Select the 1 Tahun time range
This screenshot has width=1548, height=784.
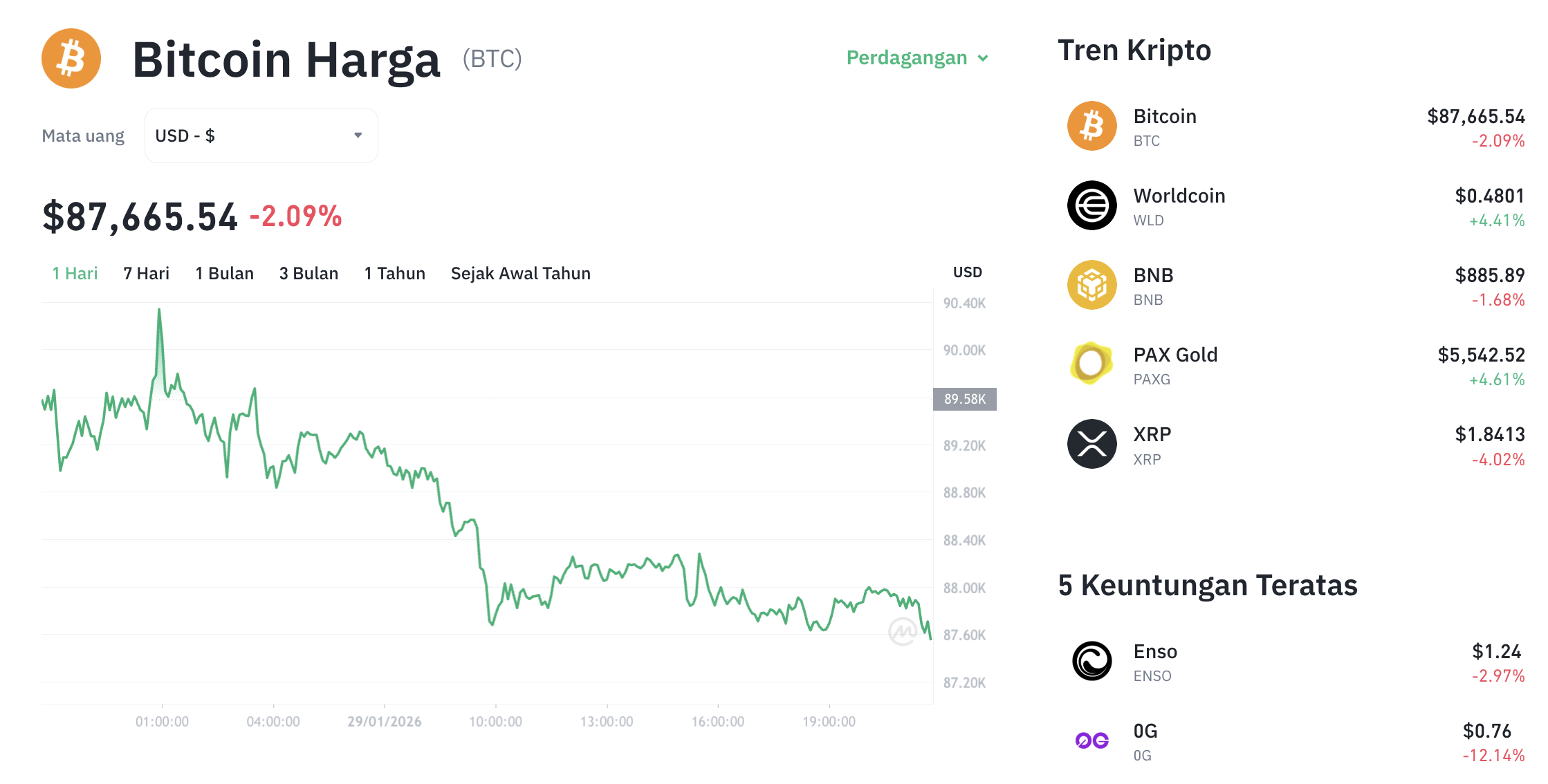tap(394, 273)
